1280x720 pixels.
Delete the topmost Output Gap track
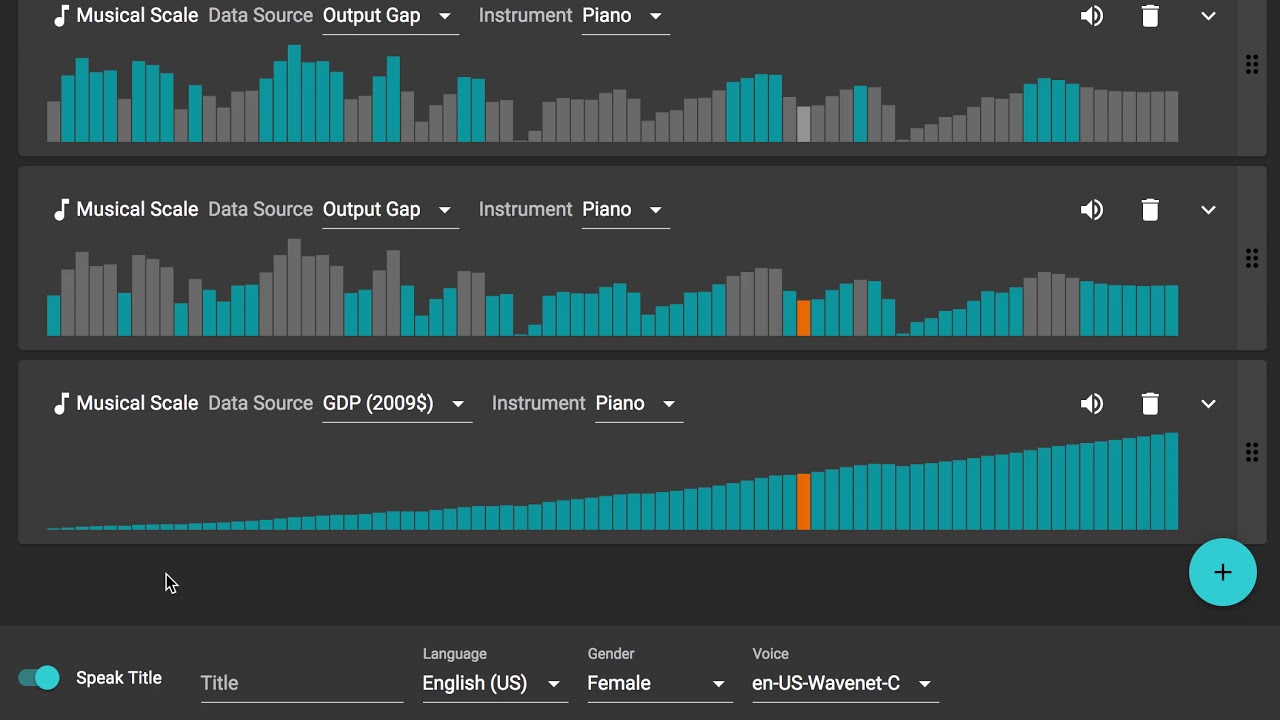click(1150, 16)
